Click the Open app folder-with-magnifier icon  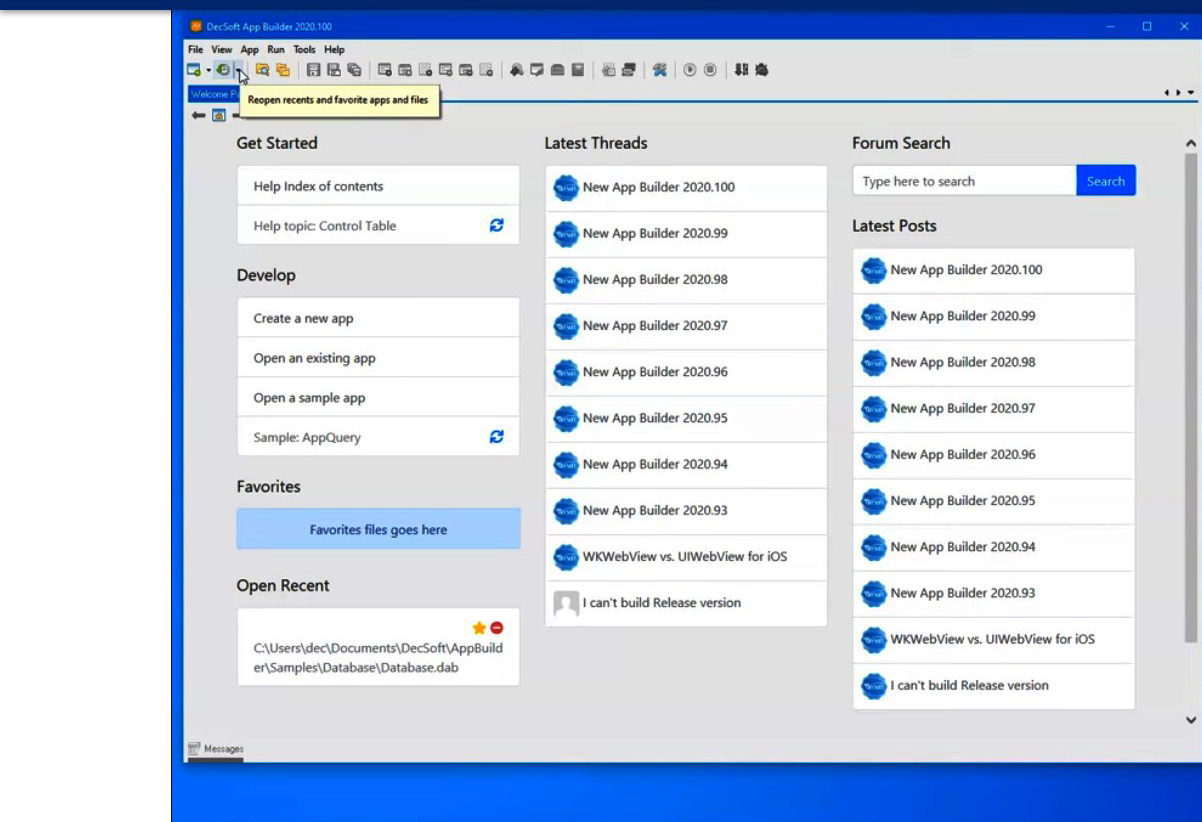(x=262, y=70)
